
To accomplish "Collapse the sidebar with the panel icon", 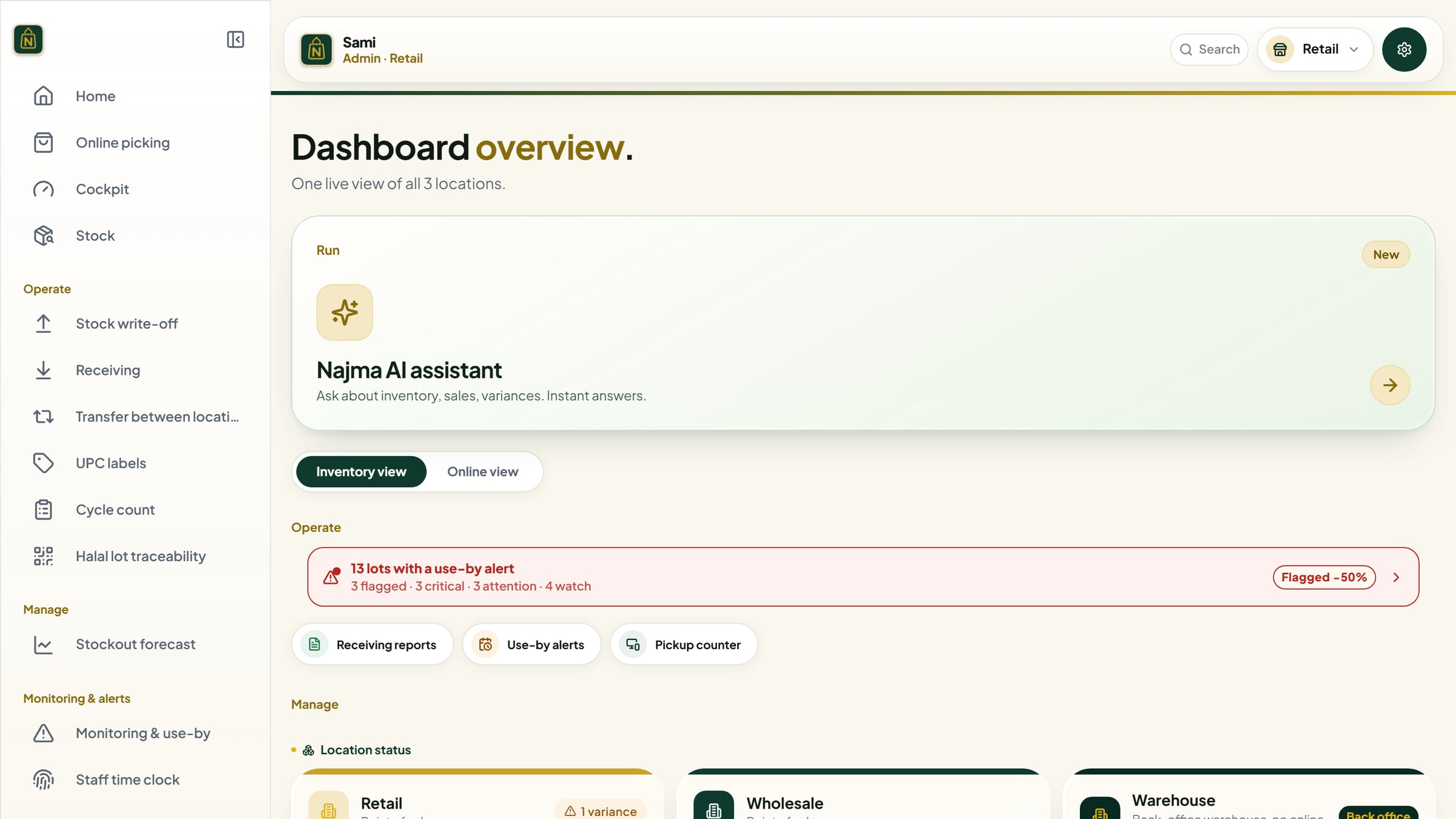I will point(235,39).
